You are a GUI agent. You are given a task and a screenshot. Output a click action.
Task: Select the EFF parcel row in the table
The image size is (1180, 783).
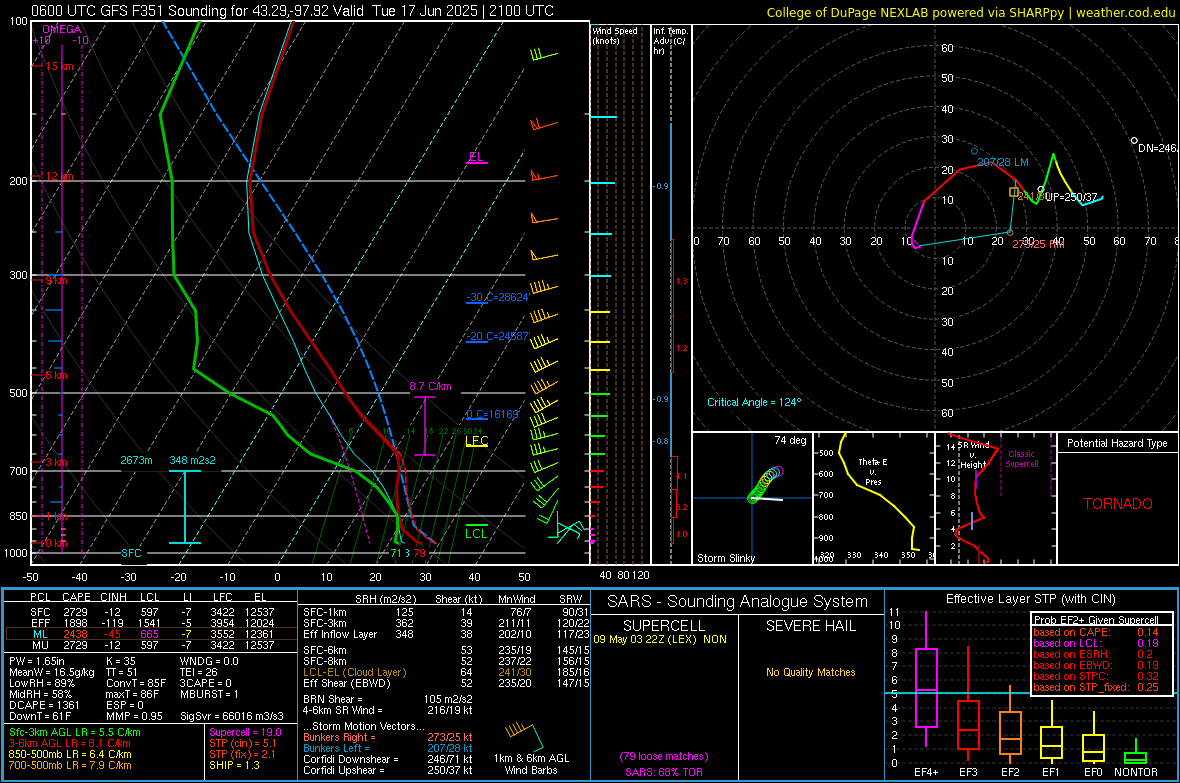point(151,623)
